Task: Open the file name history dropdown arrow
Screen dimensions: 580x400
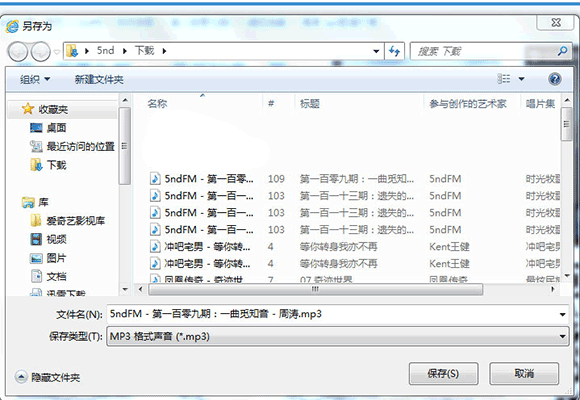Action: tap(562, 315)
